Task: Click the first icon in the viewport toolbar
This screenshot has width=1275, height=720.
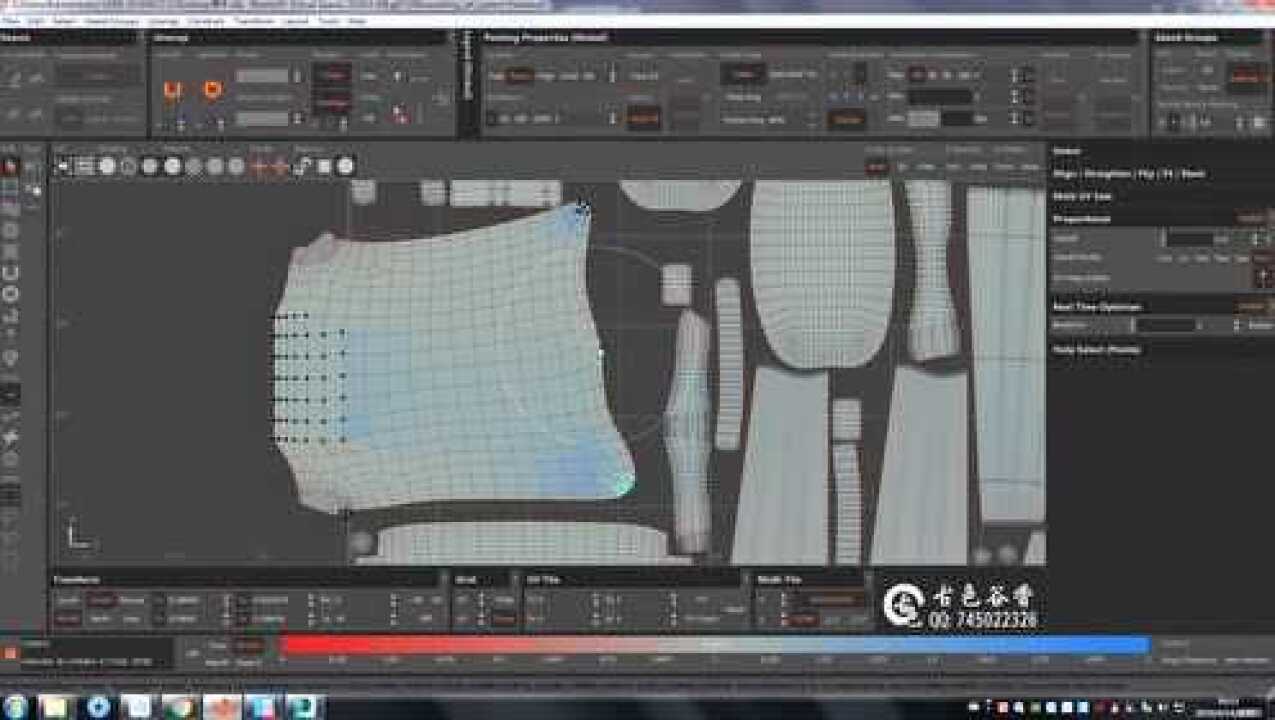Action: [64, 166]
